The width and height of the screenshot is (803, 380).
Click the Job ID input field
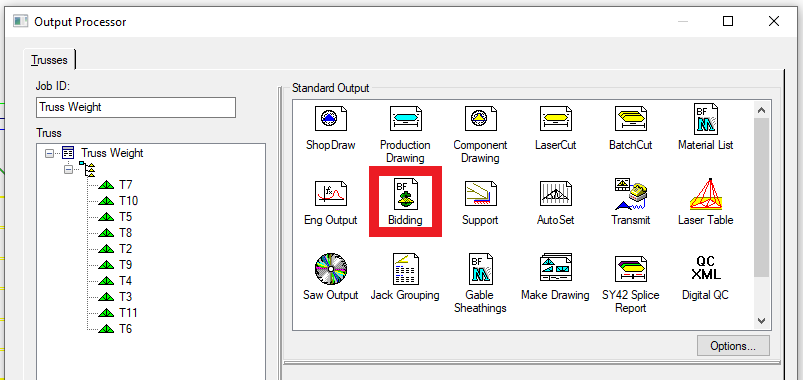coord(136,108)
